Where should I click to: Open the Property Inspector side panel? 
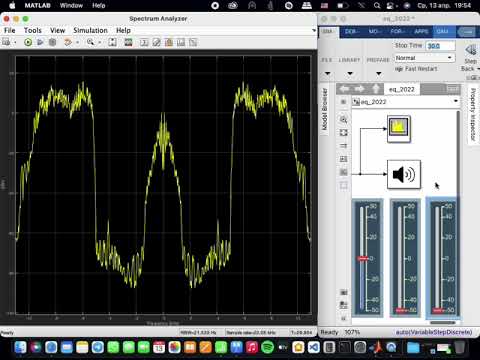coord(473,114)
